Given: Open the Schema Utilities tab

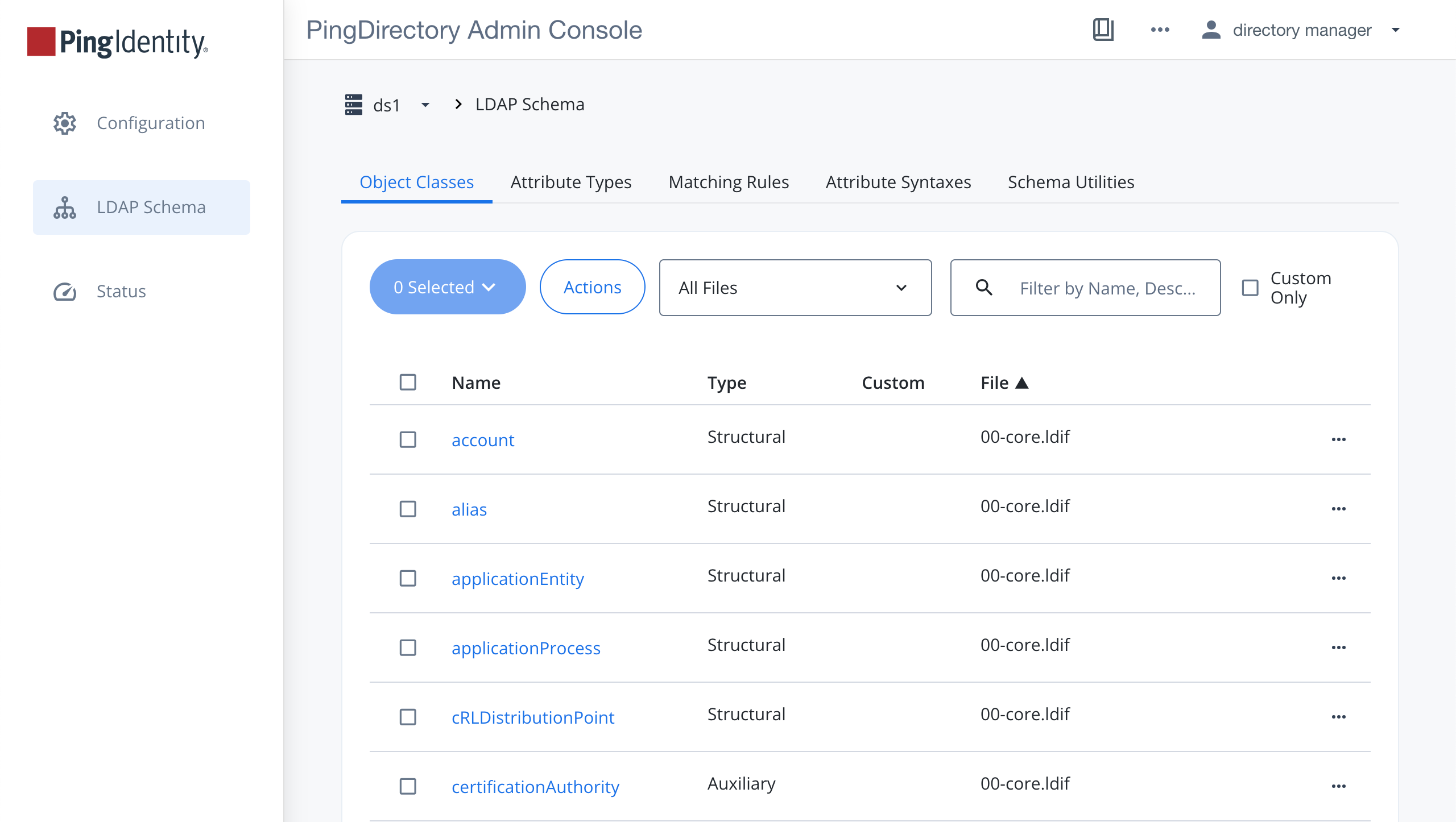Looking at the screenshot, I should [1070, 182].
